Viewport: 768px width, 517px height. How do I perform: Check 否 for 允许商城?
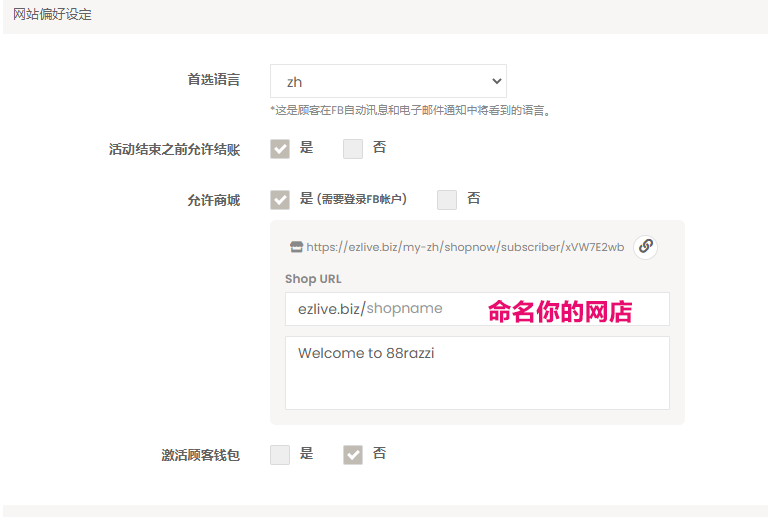[447, 200]
